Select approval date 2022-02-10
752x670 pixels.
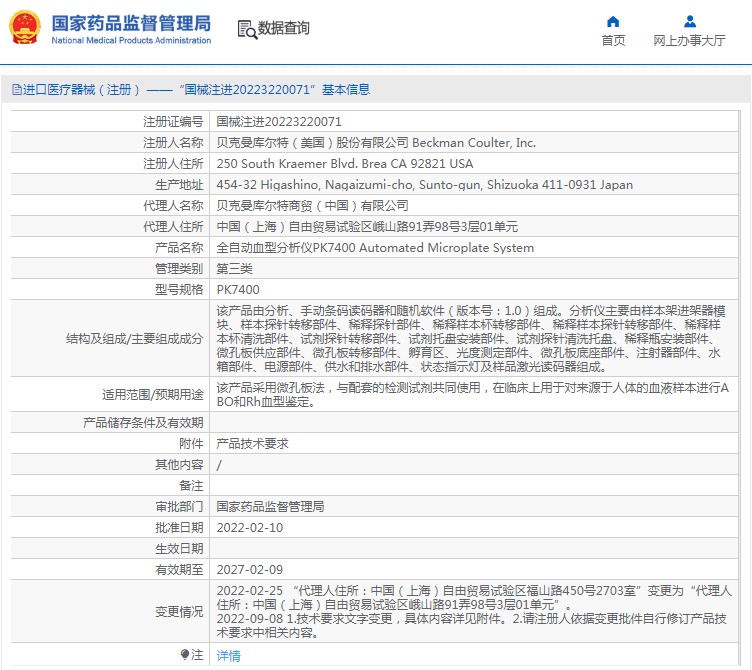249,528
